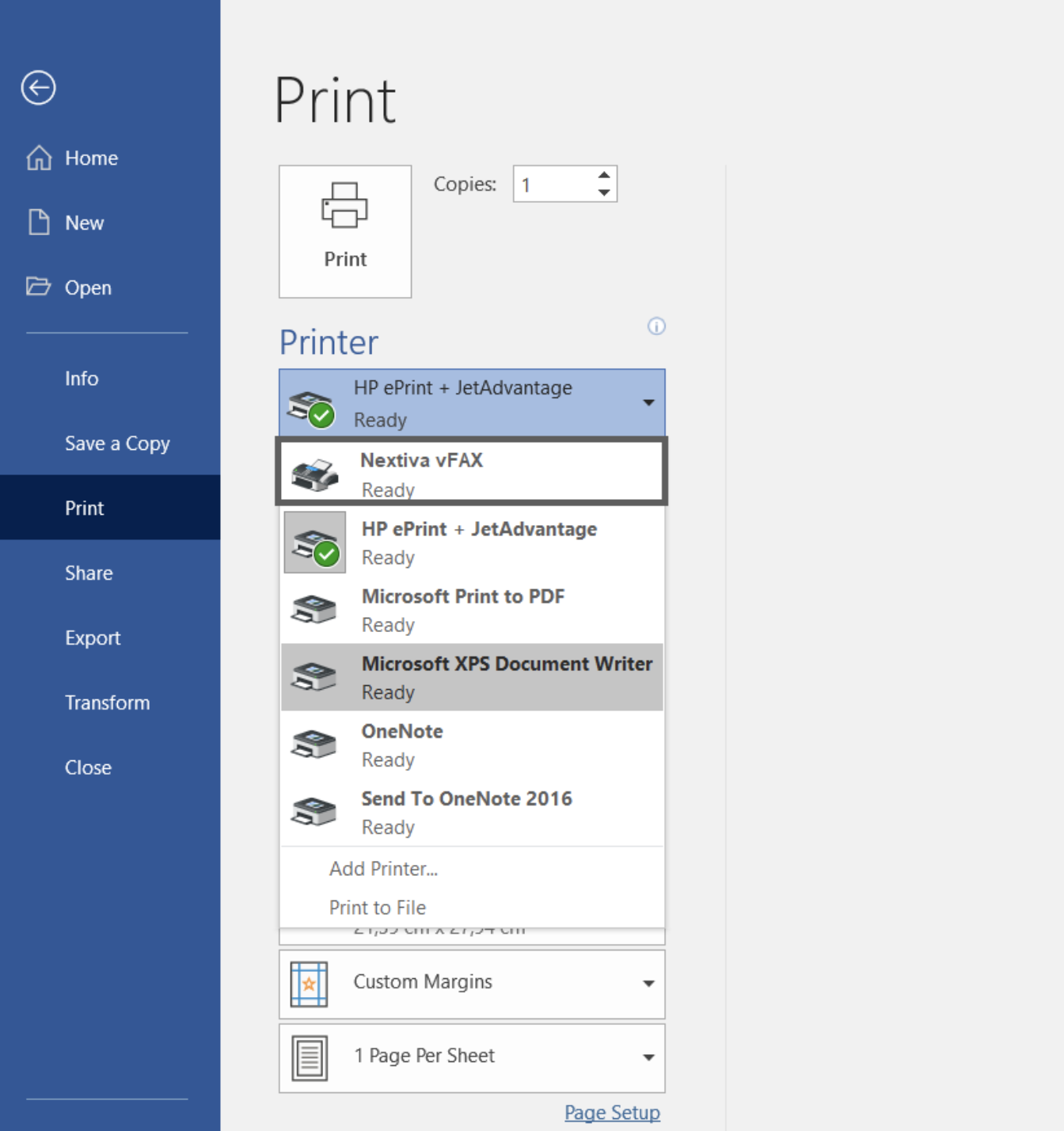Select Microsoft XPS Document Writer printer

pyautogui.click(x=472, y=677)
